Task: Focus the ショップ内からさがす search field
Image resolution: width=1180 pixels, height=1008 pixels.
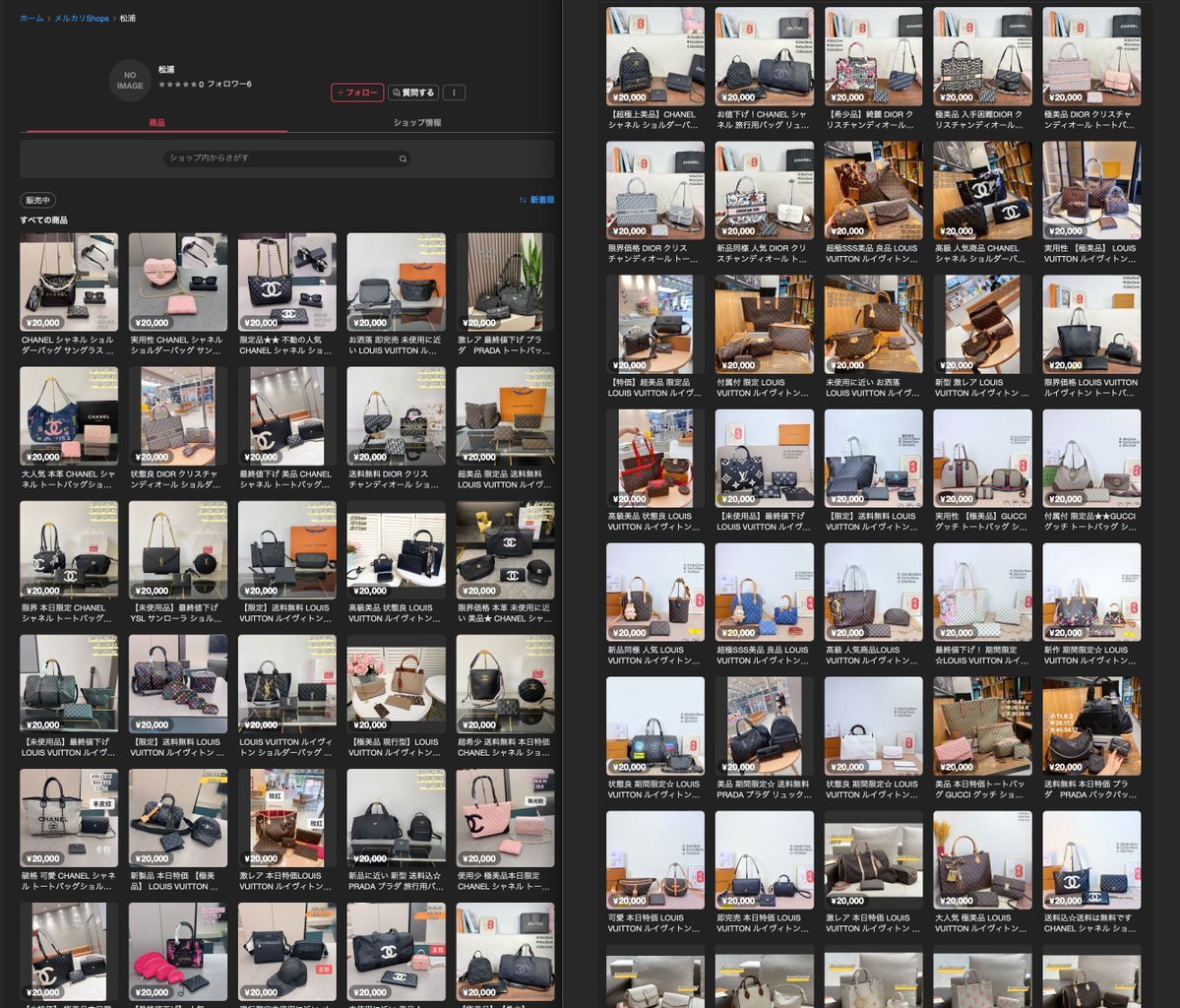Action: click(285, 158)
